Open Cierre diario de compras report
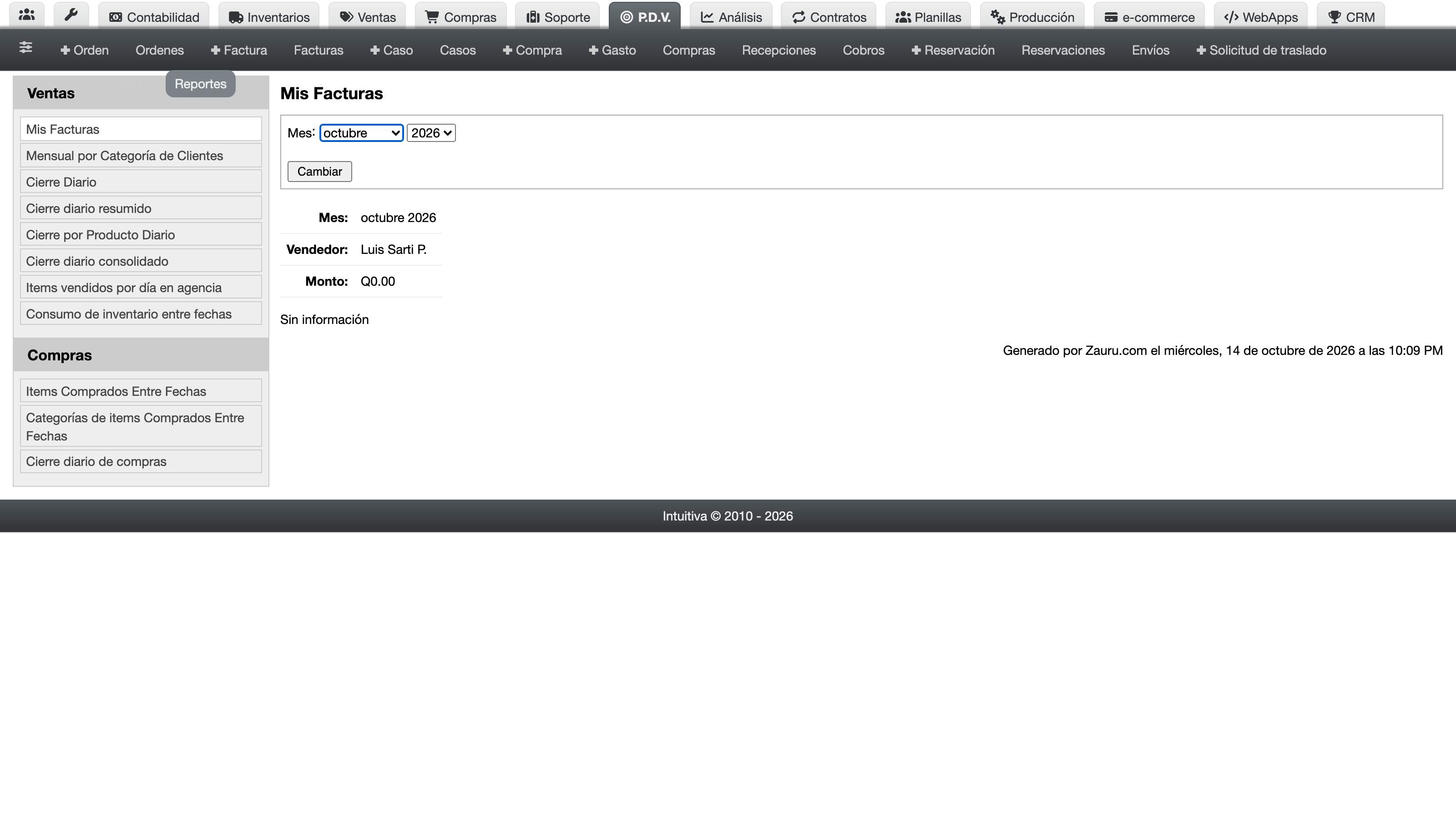This screenshot has height=819, width=1456. tap(141, 461)
